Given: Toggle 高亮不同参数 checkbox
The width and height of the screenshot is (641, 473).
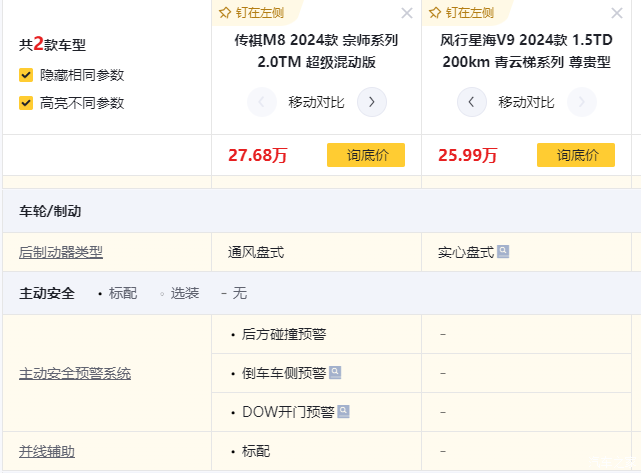Looking at the screenshot, I should 26,103.
